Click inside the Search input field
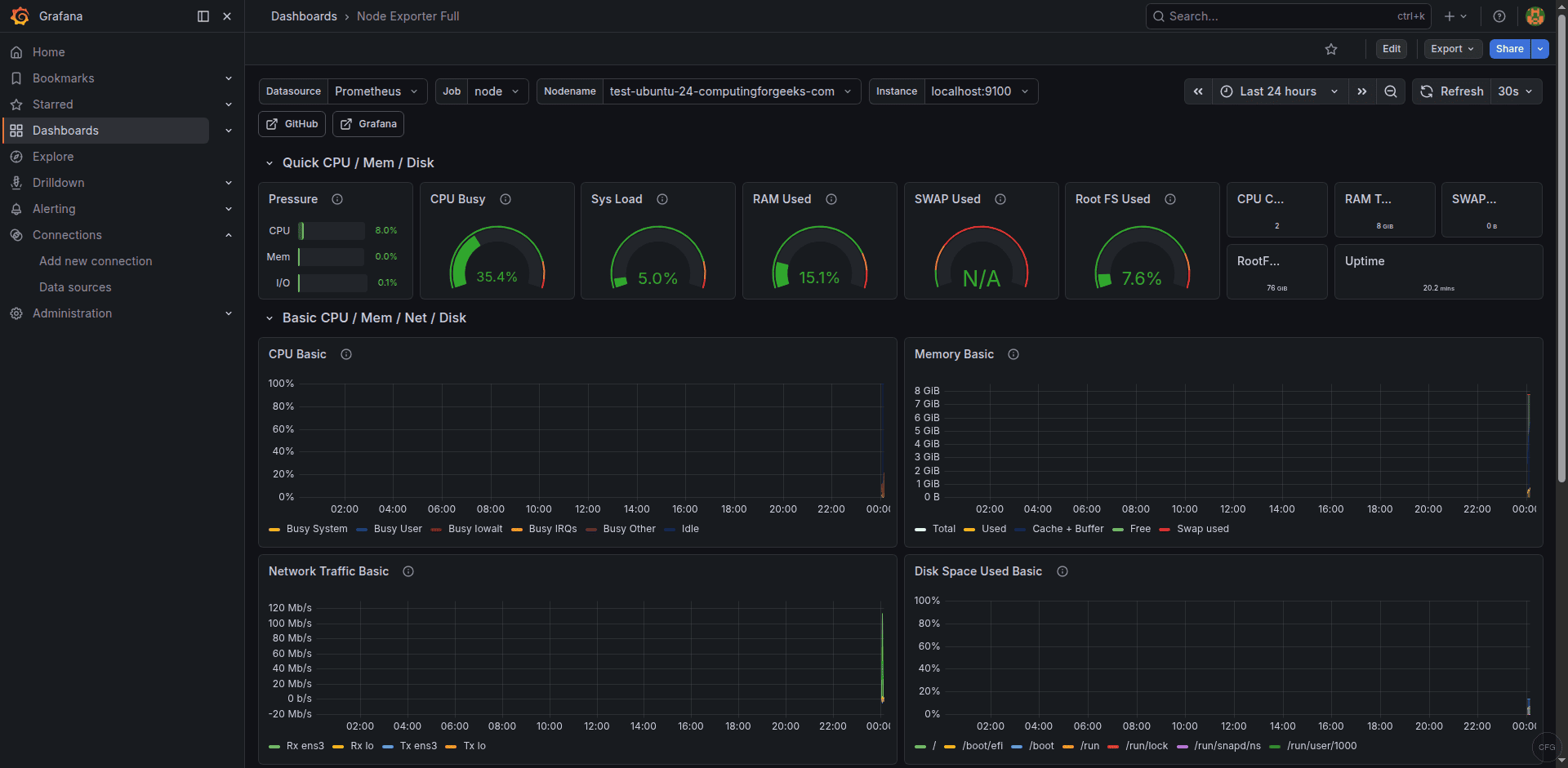The width and height of the screenshot is (1568, 768). click(x=1274, y=16)
